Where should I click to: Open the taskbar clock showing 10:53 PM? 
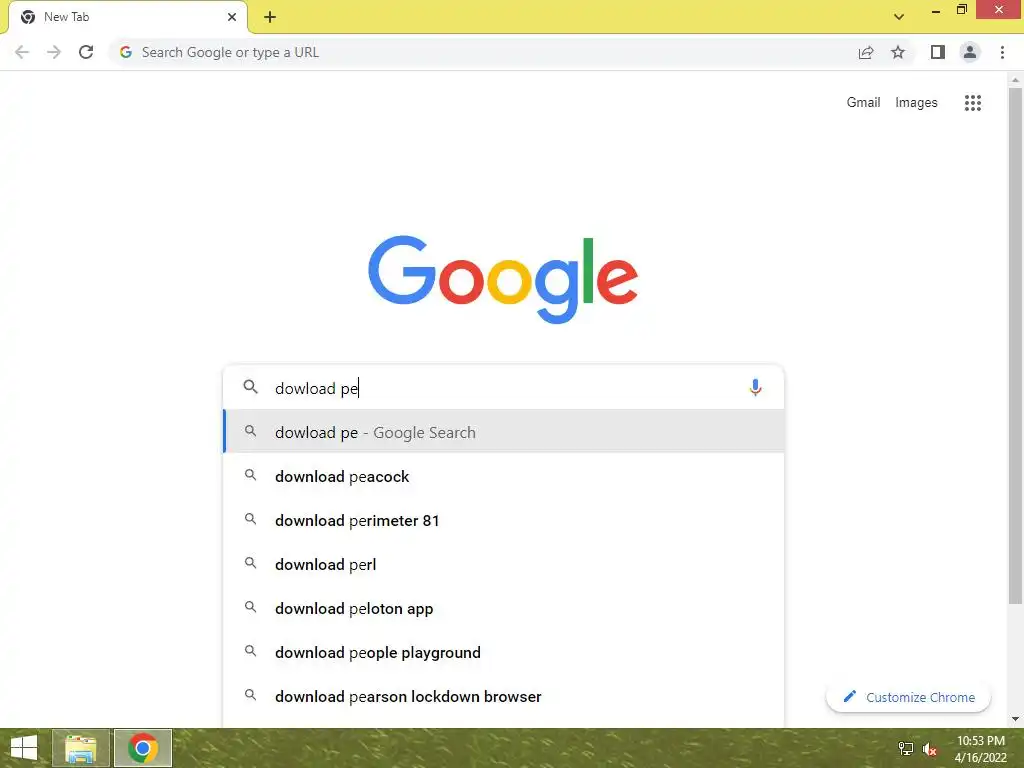coord(980,748)
